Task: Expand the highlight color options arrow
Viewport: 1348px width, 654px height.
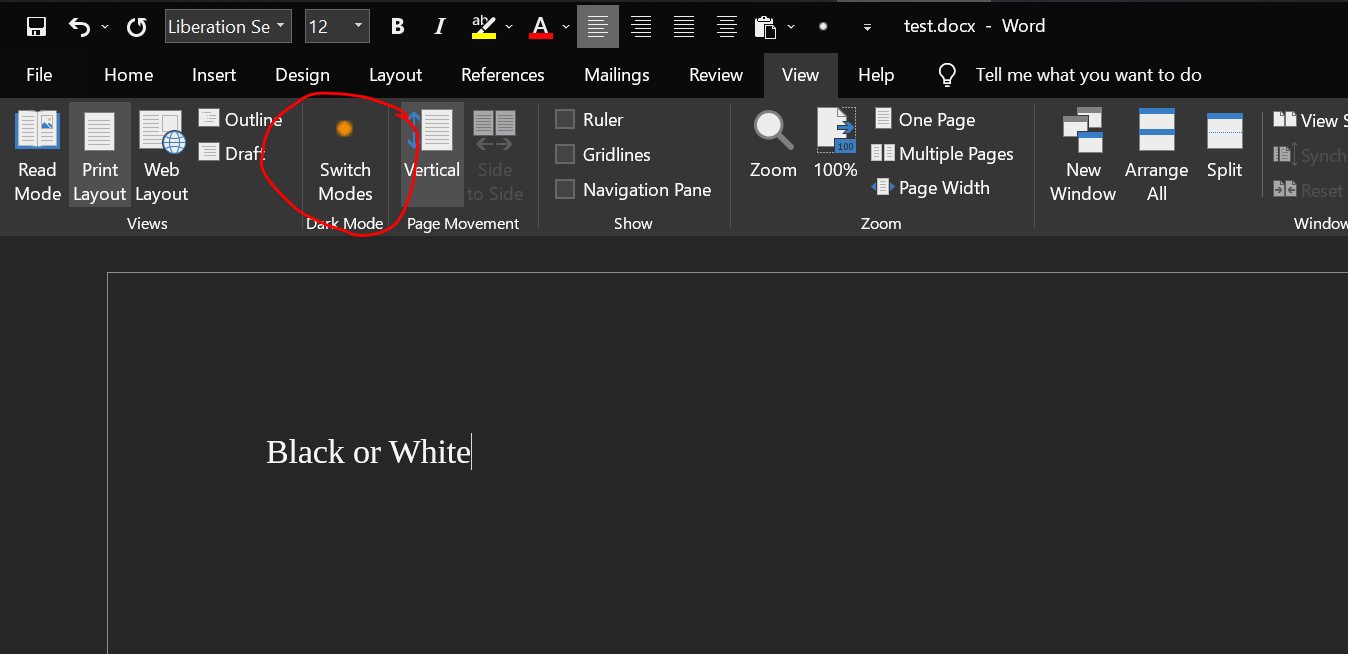Action: pyautogui.click(x=509, y=27)
